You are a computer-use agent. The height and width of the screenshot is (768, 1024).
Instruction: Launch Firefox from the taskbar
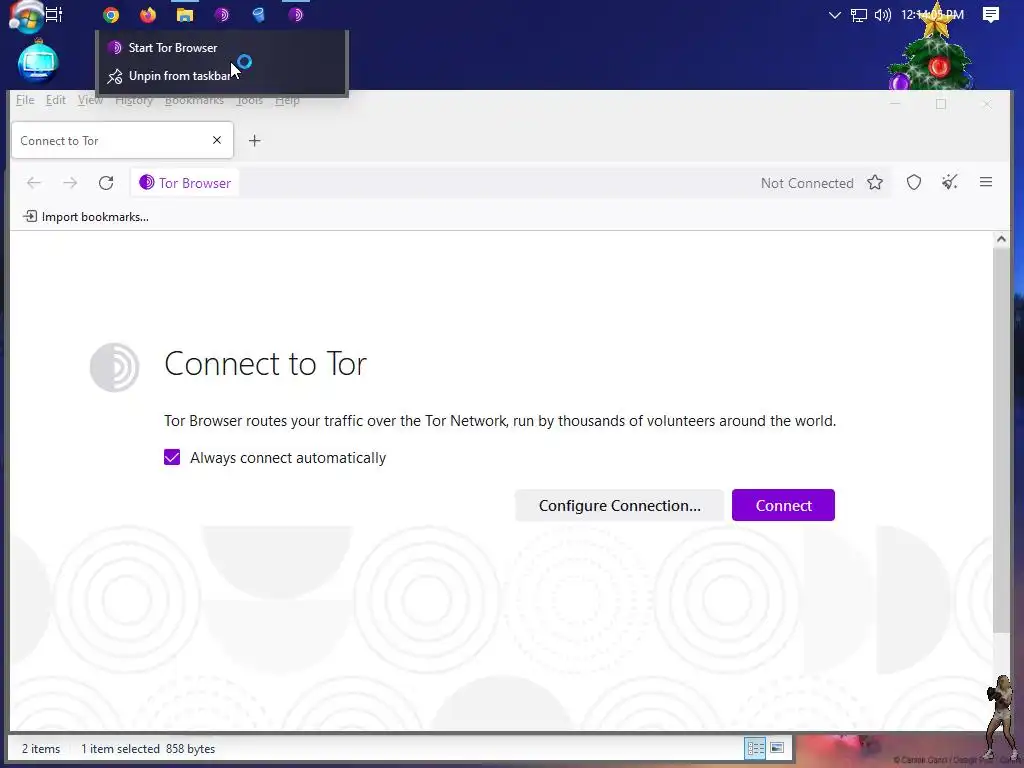coord(148,14)
